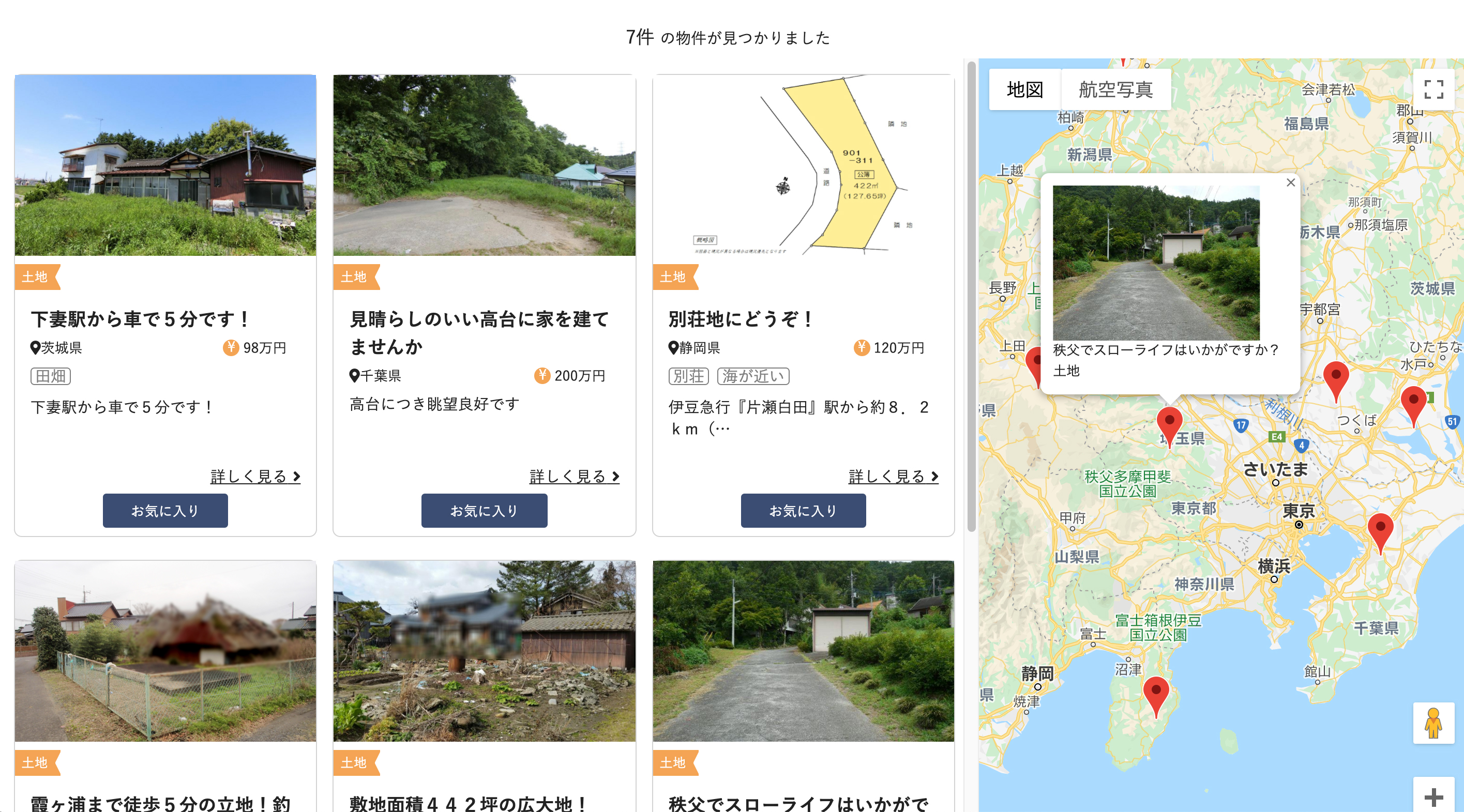Click title 霞ヶ浦まで徒歩５分の立地
Image resolution: width=1464 pixels, height=812 pixels.
161,804
